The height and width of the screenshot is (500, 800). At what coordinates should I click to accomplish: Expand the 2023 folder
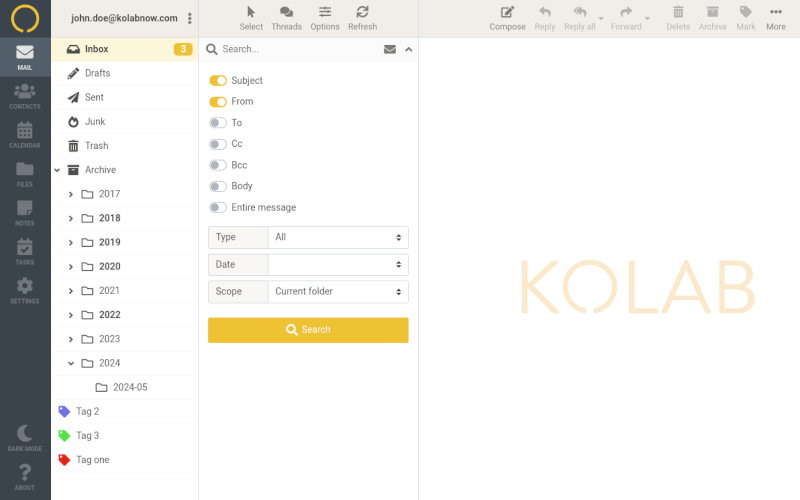point(71,339)
